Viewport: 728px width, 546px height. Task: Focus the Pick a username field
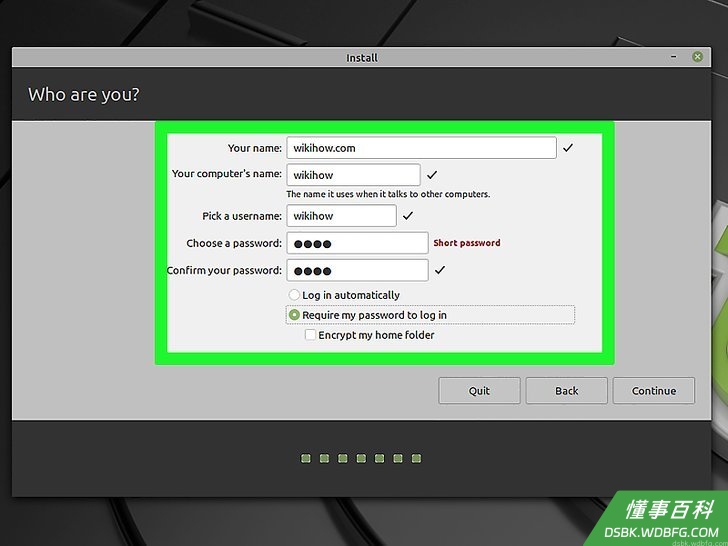click(341, 215)
